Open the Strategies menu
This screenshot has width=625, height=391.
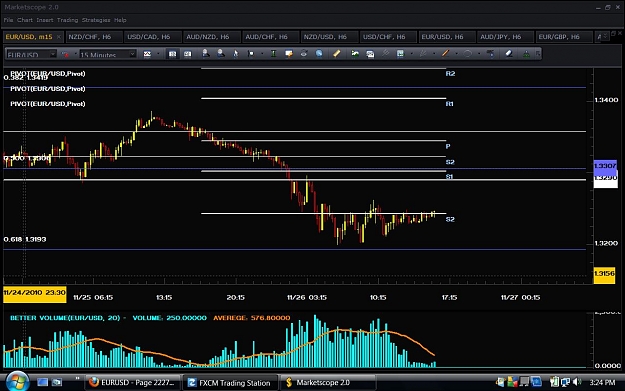click(x=96, y=20)
